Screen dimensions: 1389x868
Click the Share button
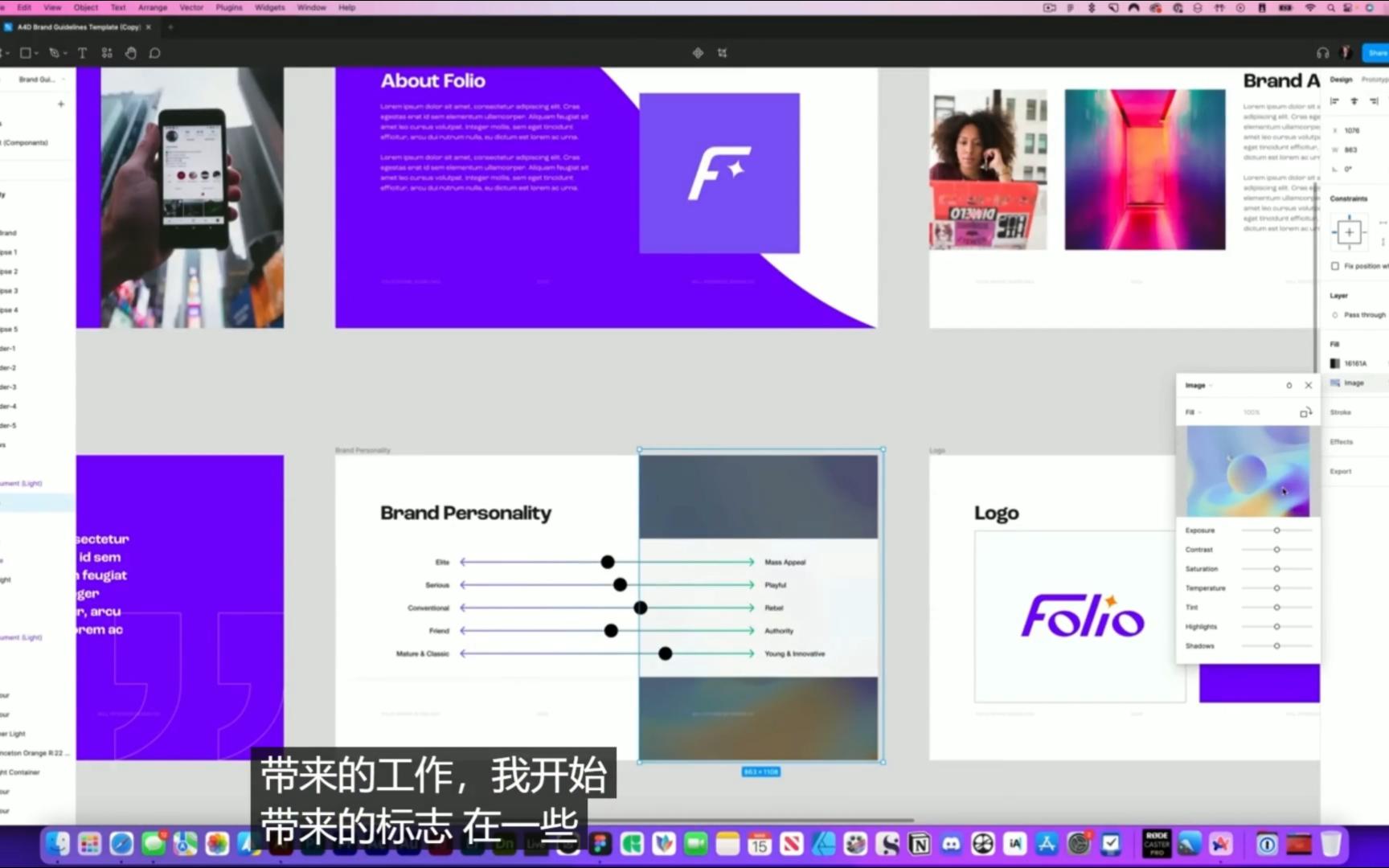click(x=1377, y=53)
